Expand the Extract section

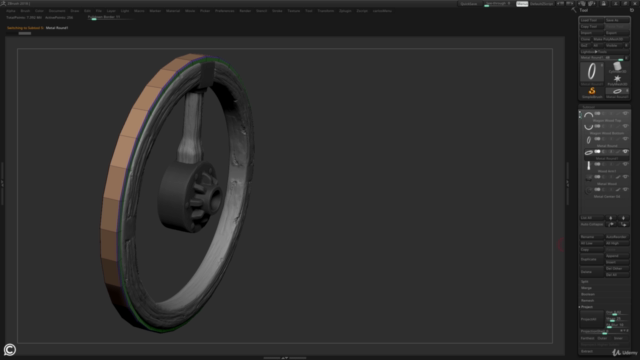(x=587, y=351)
